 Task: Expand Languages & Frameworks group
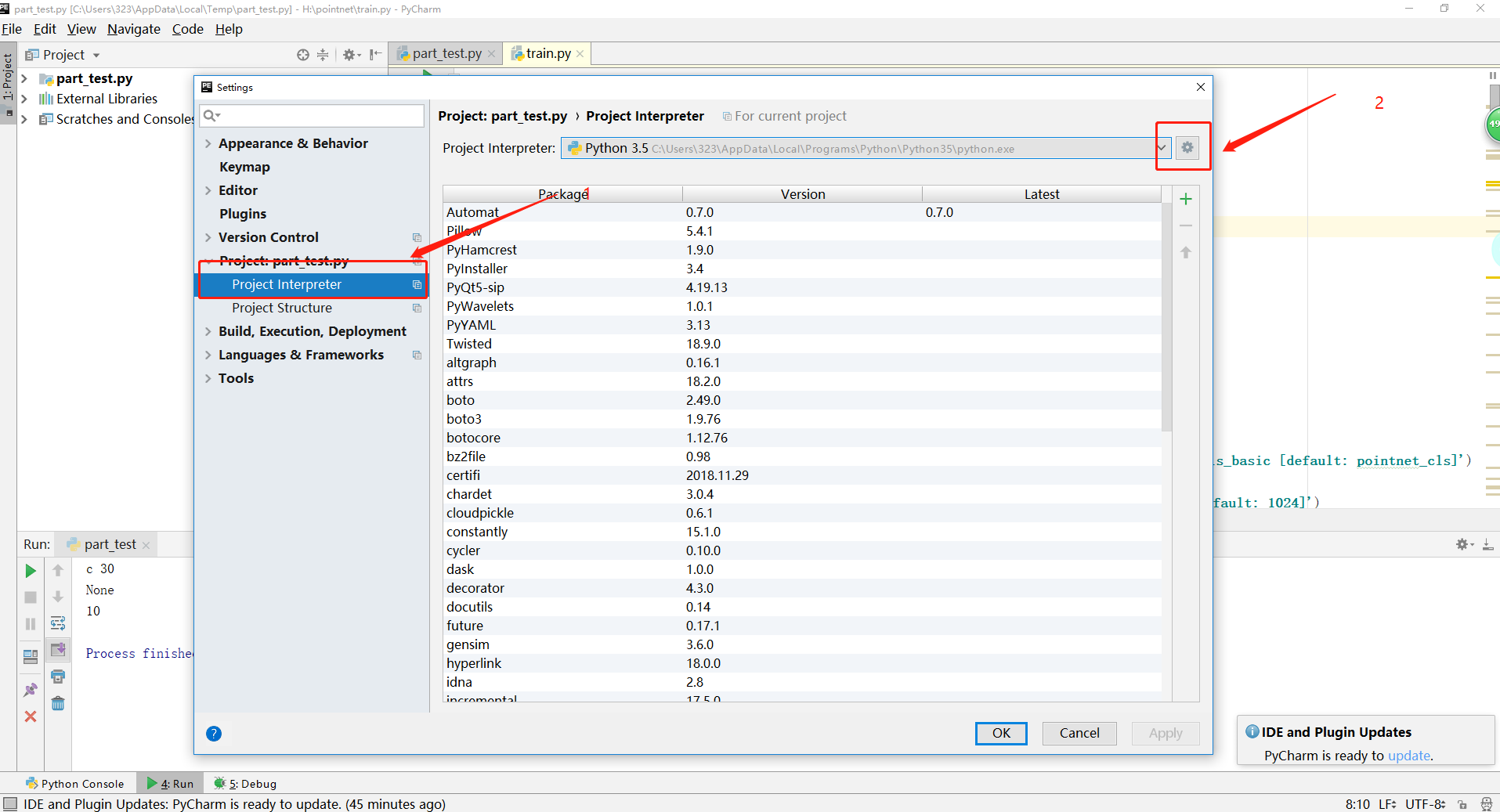208,355
